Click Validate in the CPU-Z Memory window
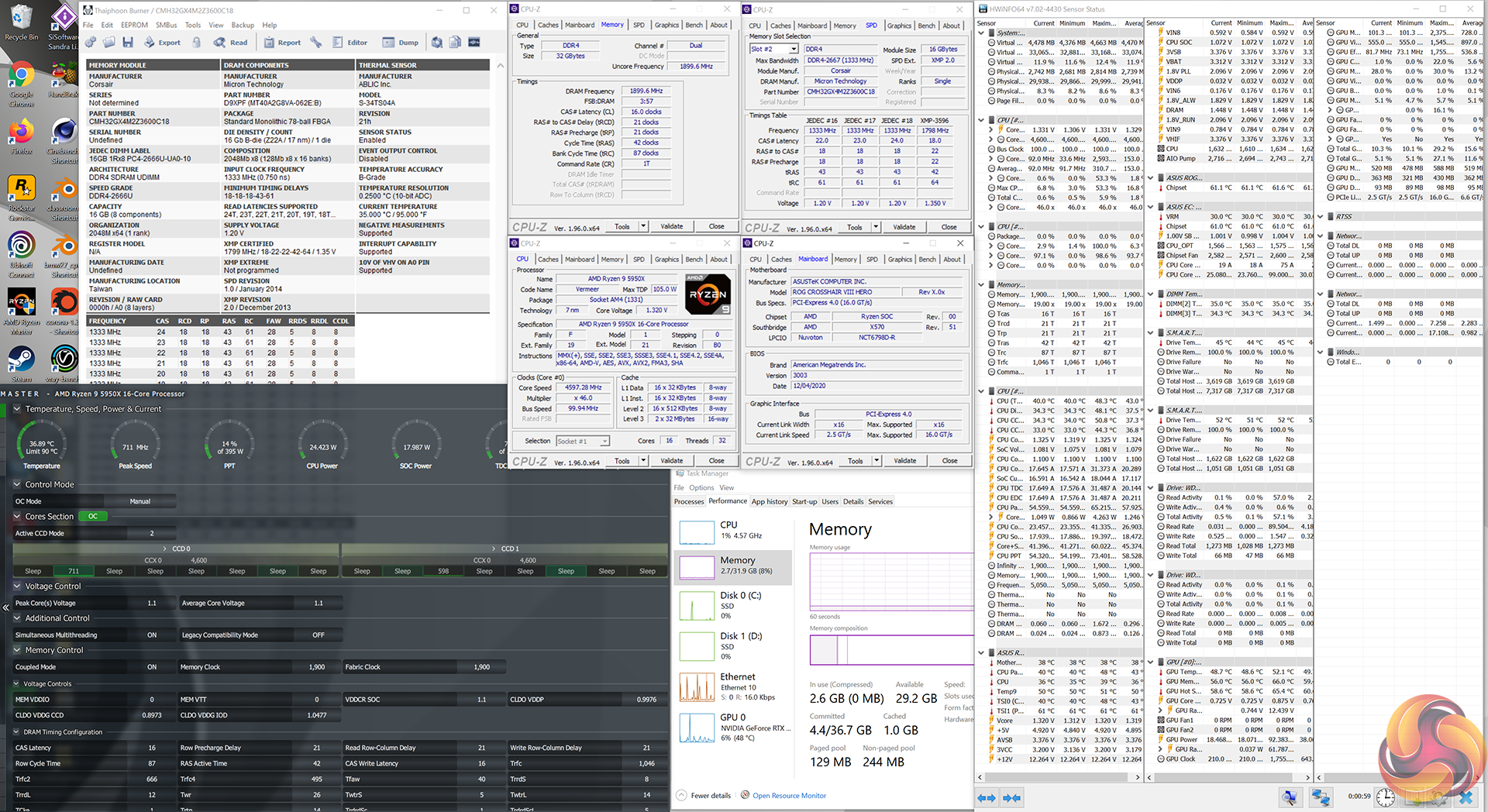This screenshot has height=812, width=1488. pos(671,227)
